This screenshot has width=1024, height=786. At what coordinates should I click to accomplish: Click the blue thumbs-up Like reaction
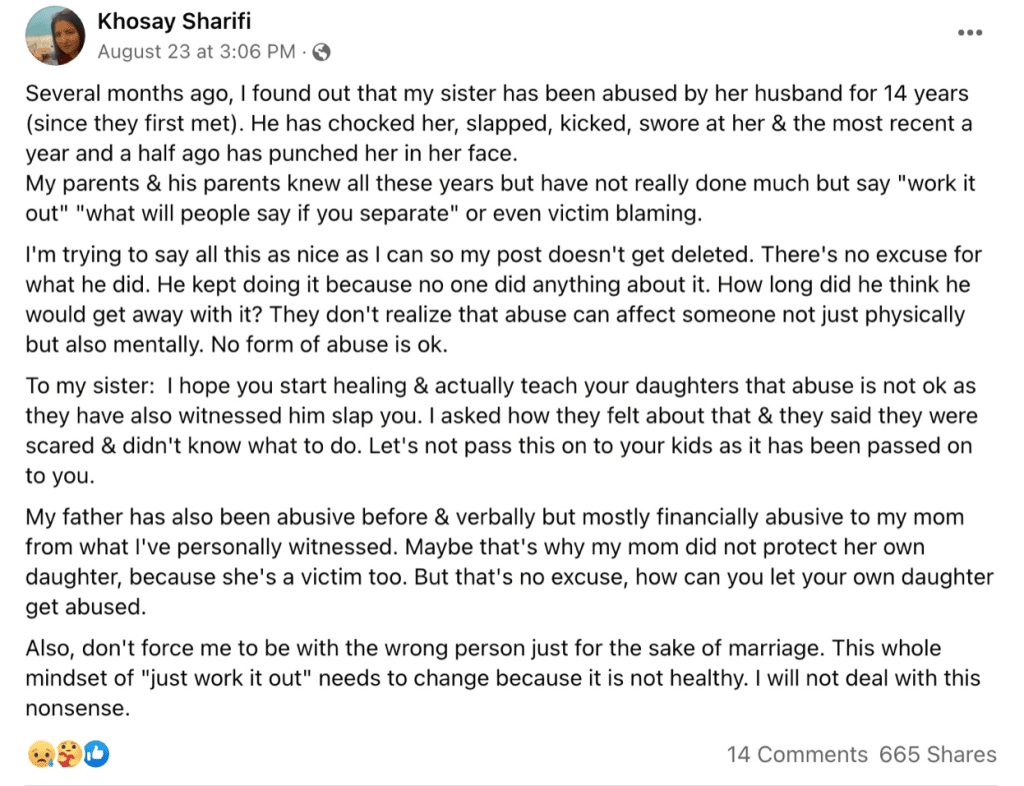tap(97, 753)
